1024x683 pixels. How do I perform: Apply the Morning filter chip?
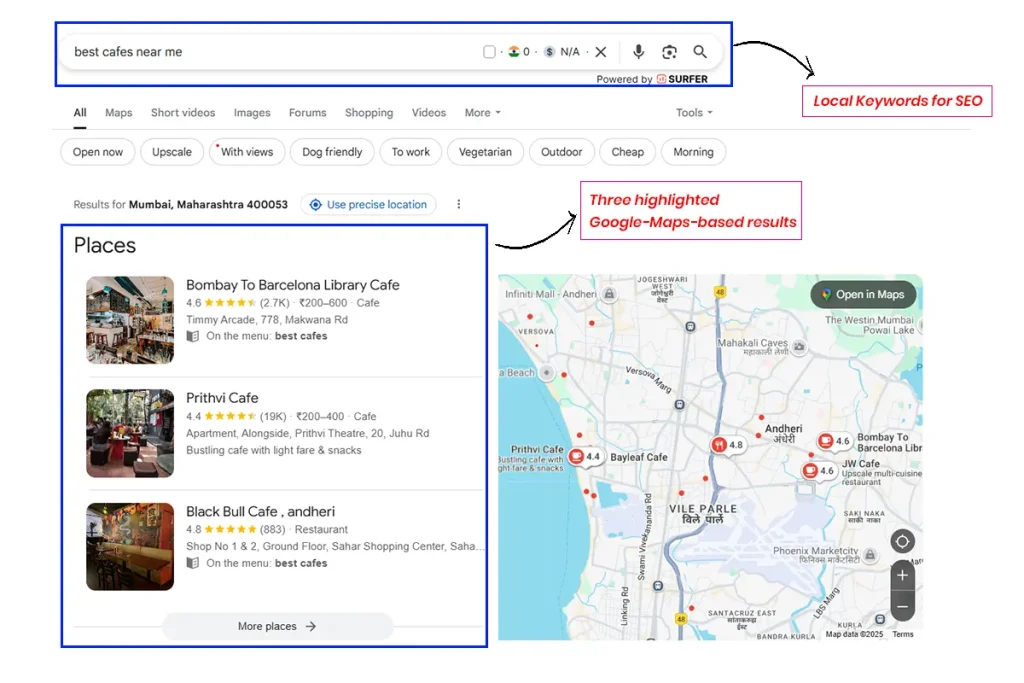point(694,152)
